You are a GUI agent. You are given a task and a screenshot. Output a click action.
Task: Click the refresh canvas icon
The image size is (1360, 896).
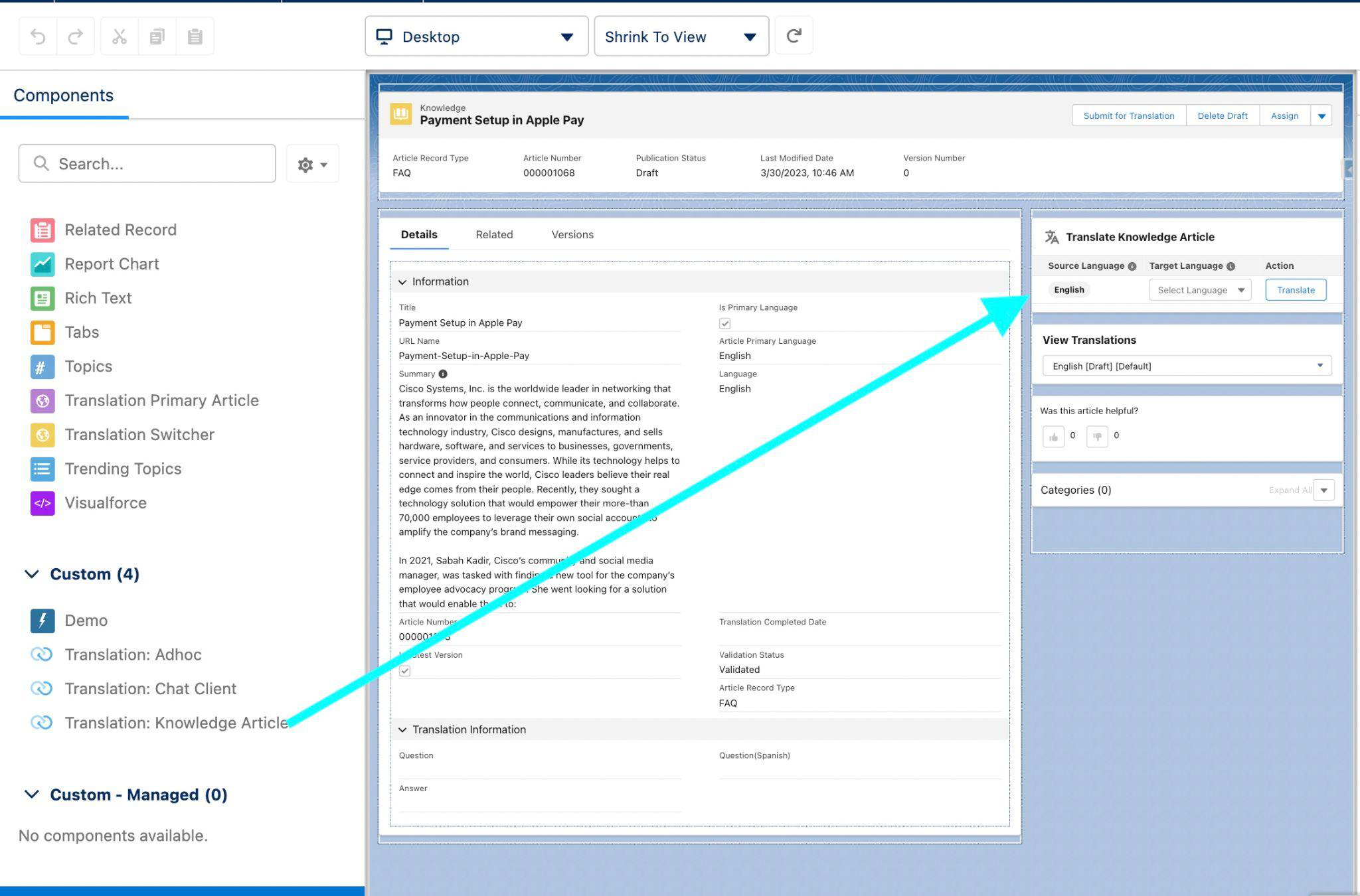coord(794,36)
